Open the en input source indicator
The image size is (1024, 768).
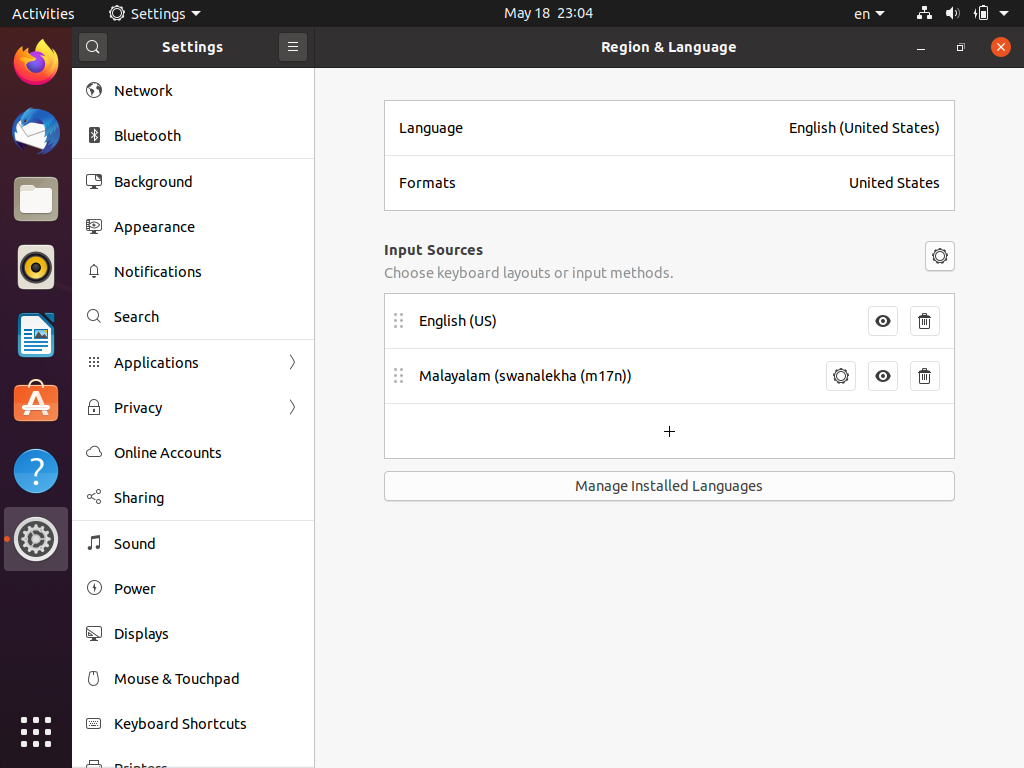(x=868, y=14)
